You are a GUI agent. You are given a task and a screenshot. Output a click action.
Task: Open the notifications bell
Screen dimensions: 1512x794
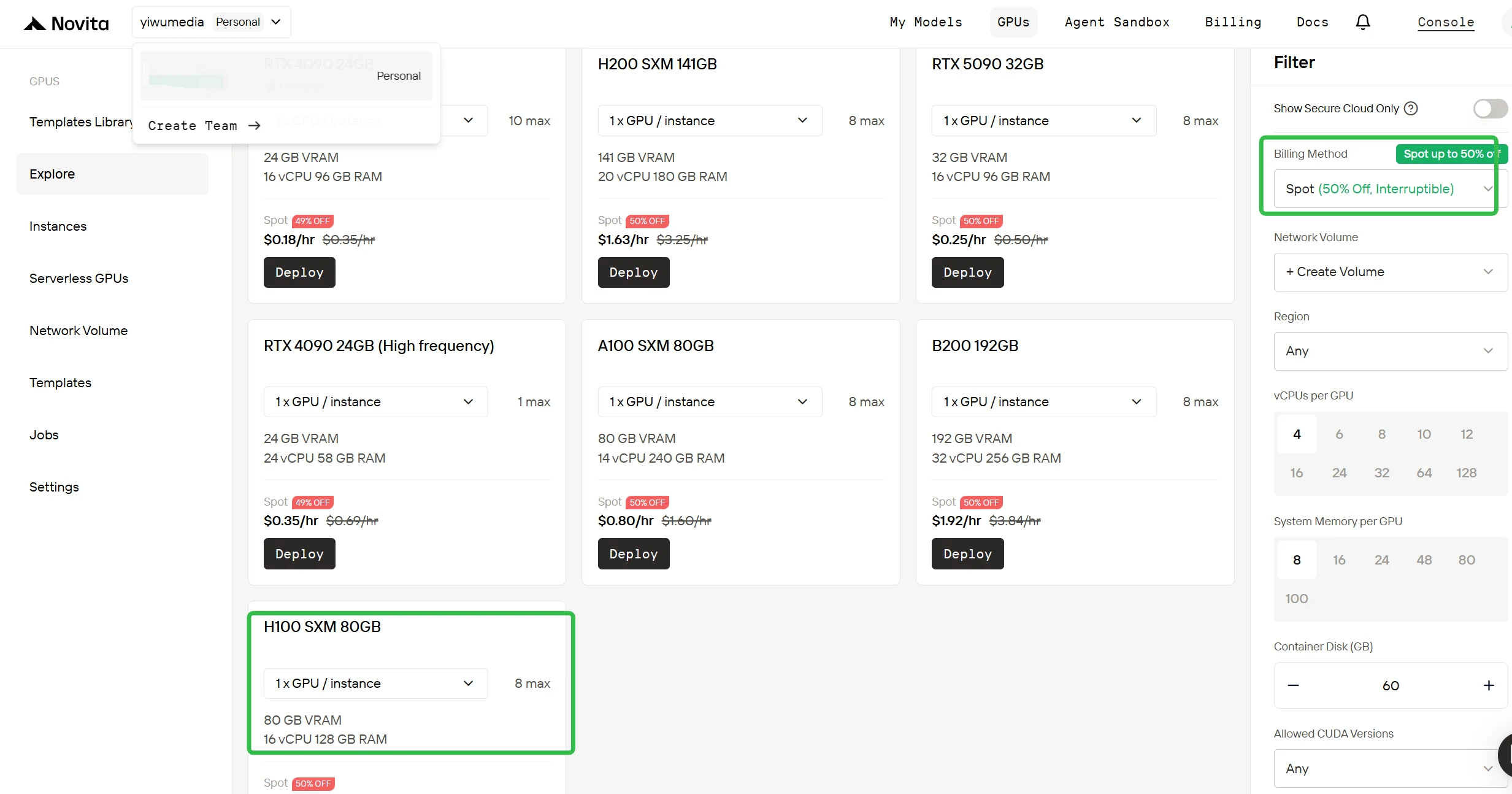(1362, 22)
